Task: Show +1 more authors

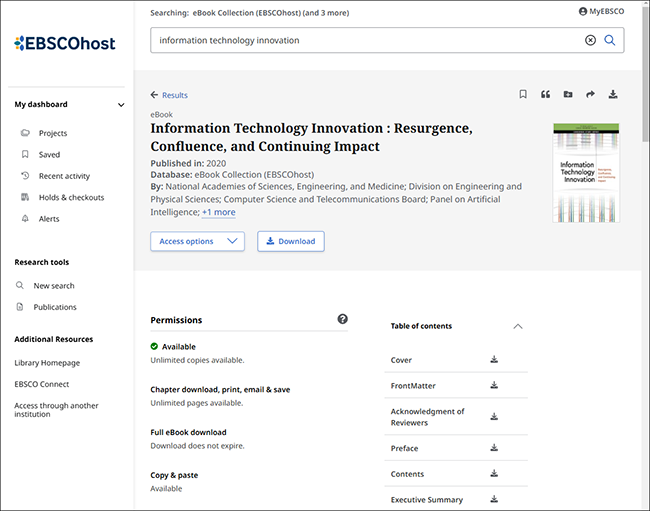Action: pos(218,212)
